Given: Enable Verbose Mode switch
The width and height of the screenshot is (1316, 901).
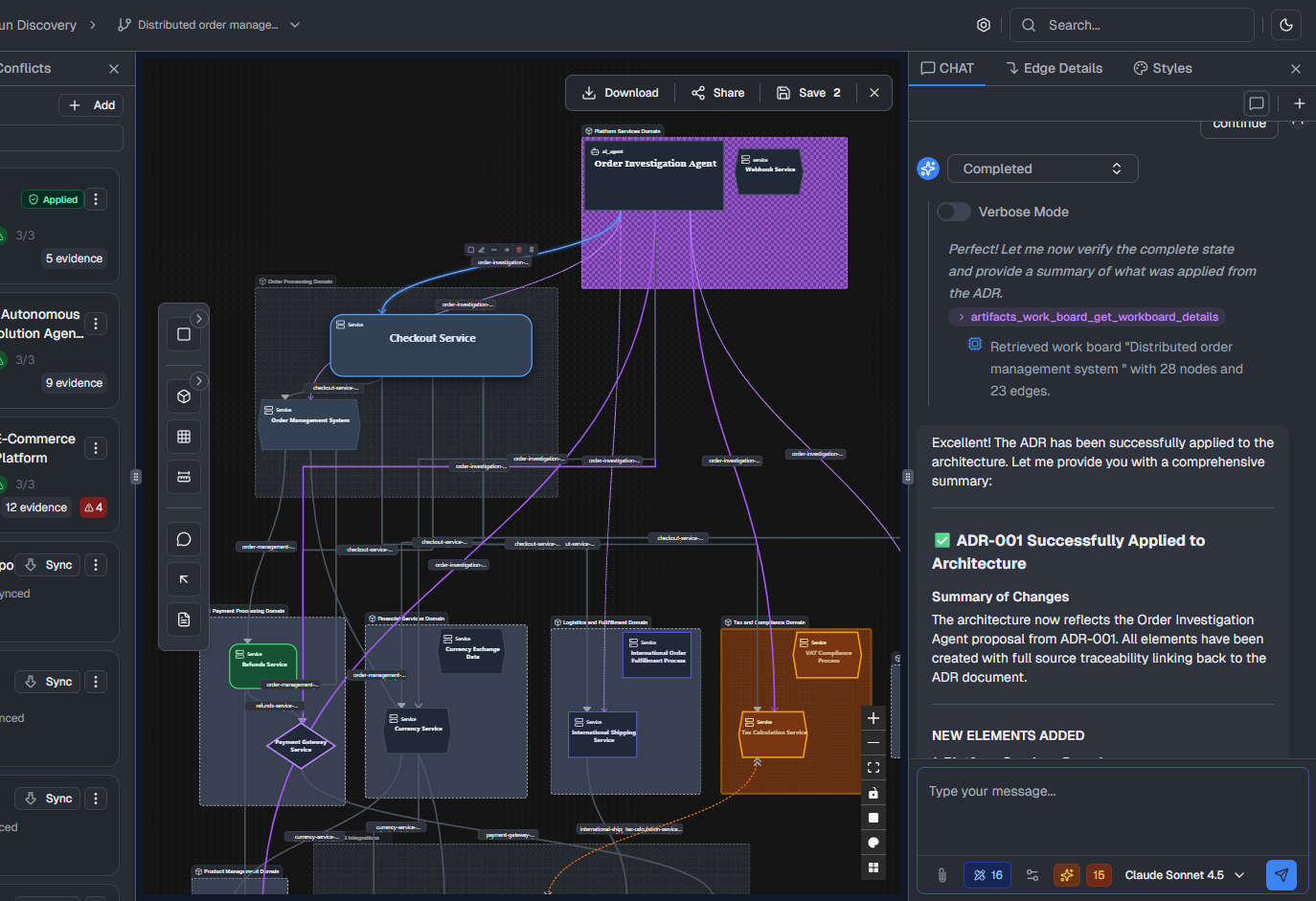Looking at the screenshot, I should pos(954,212).
